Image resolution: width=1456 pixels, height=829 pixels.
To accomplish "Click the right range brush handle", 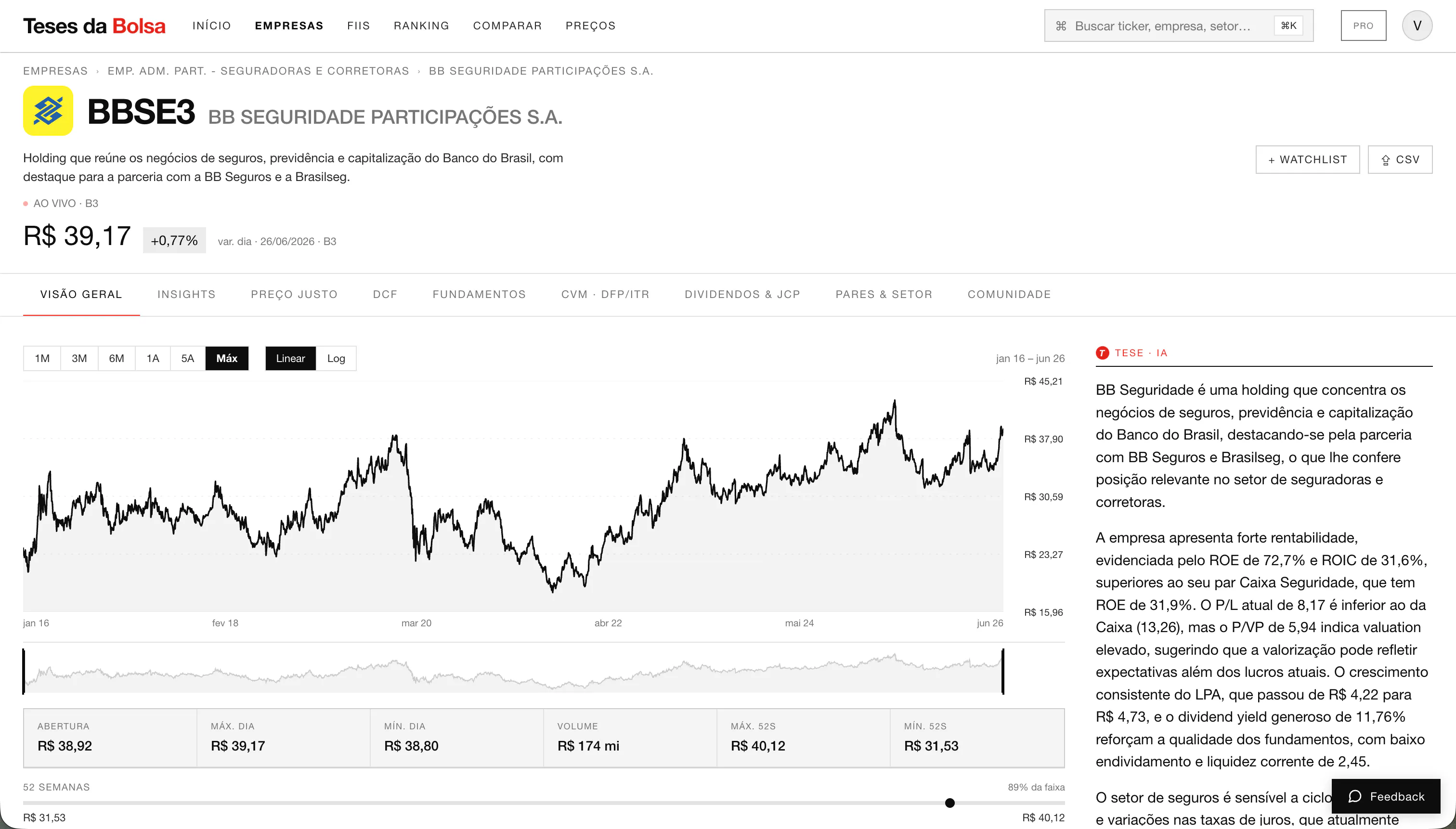I will coord(1003,671).
